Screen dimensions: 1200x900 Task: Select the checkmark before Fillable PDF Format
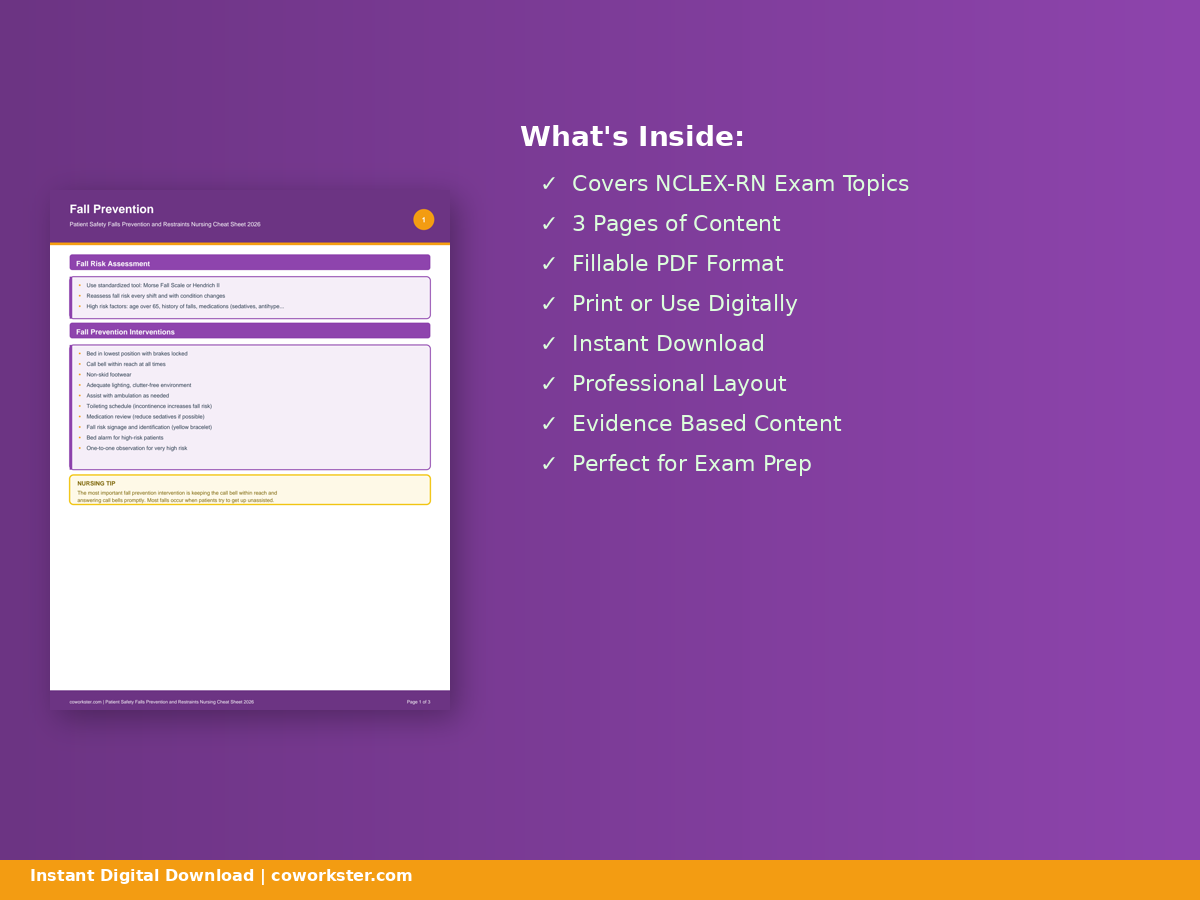point(548,265)
